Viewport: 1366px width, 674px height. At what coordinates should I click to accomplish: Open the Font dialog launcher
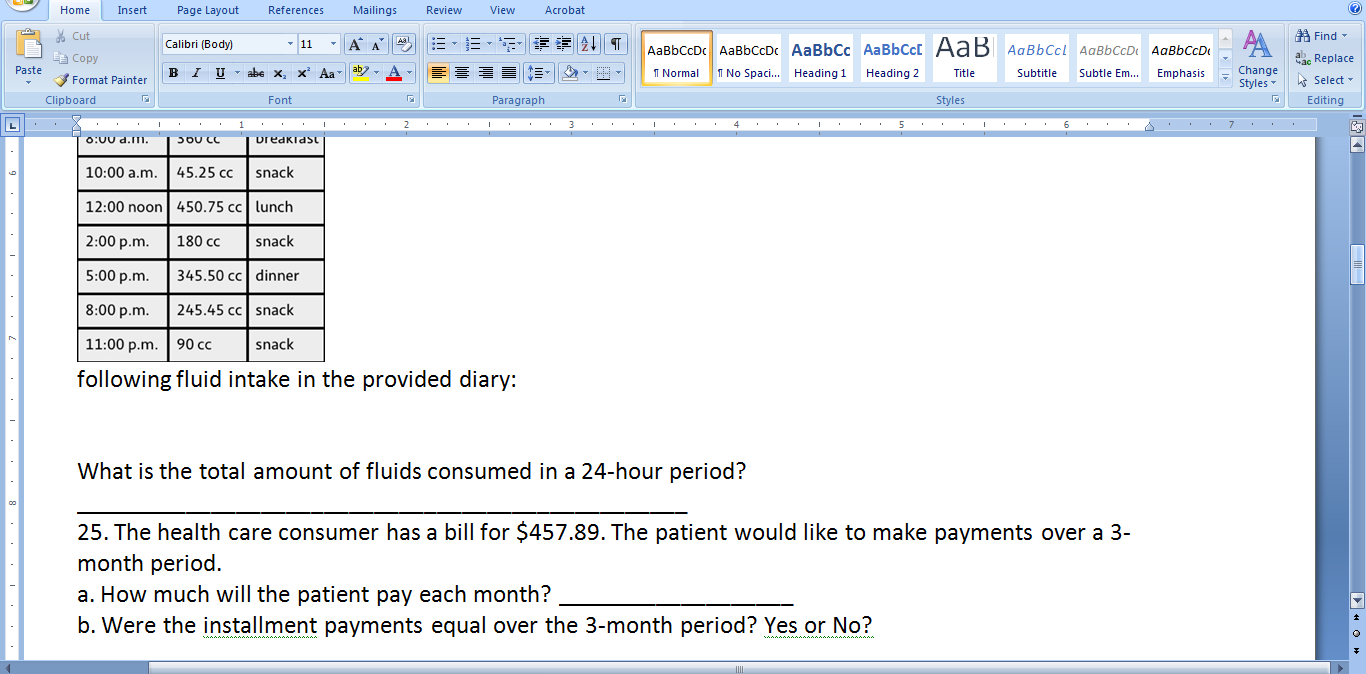(410, 100)
